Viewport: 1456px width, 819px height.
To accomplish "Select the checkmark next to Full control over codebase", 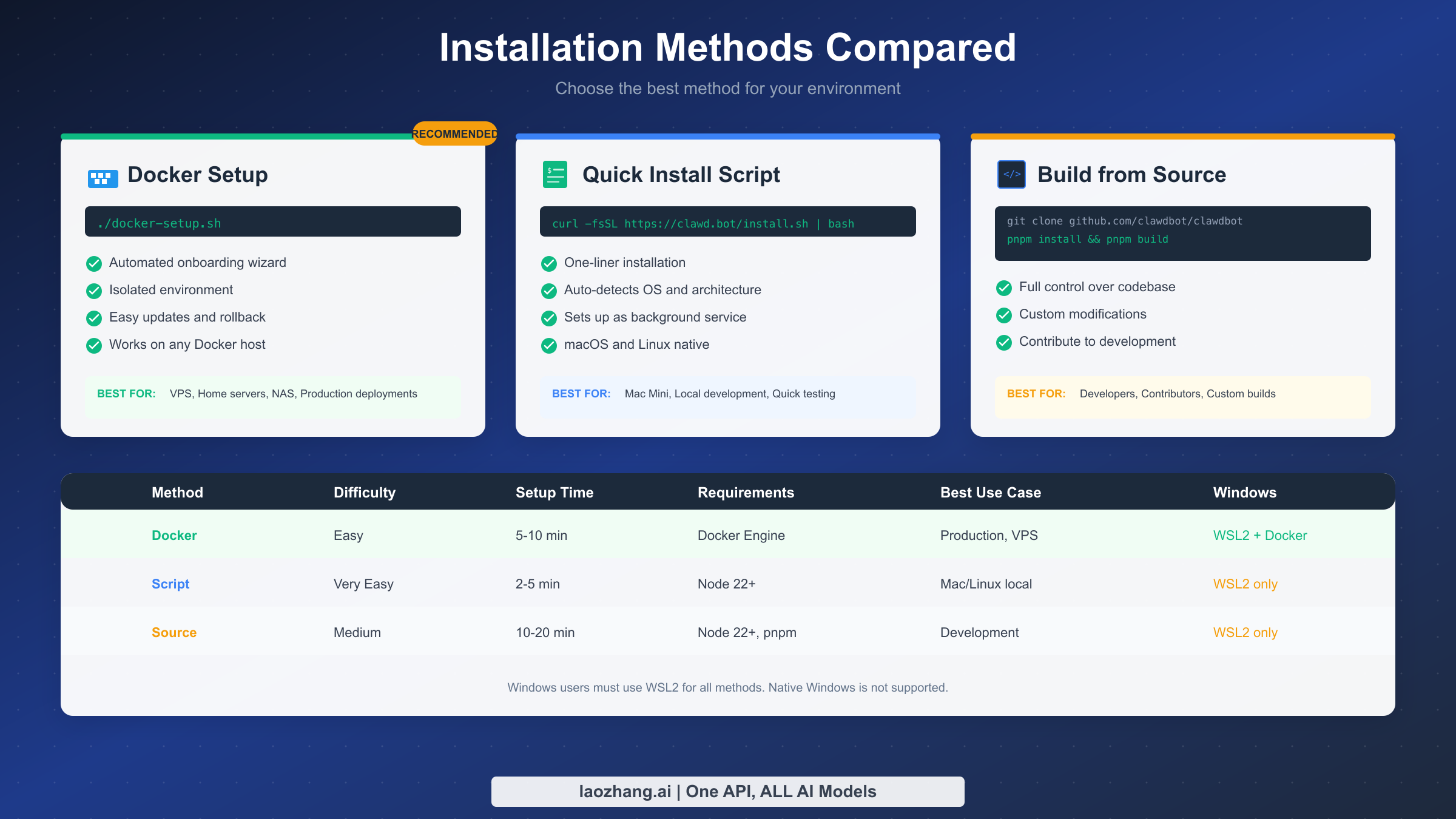I will [1004, 288].
